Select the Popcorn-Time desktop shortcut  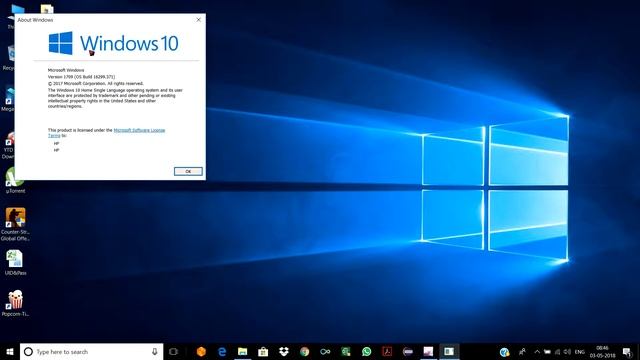click(x=15, y=303)
